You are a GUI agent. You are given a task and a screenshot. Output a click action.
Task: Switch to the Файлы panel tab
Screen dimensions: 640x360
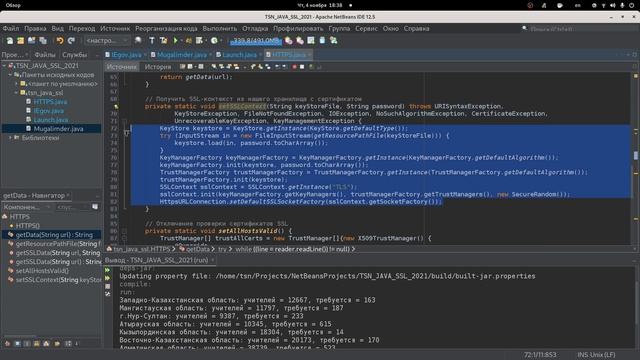tap(44, 55)
